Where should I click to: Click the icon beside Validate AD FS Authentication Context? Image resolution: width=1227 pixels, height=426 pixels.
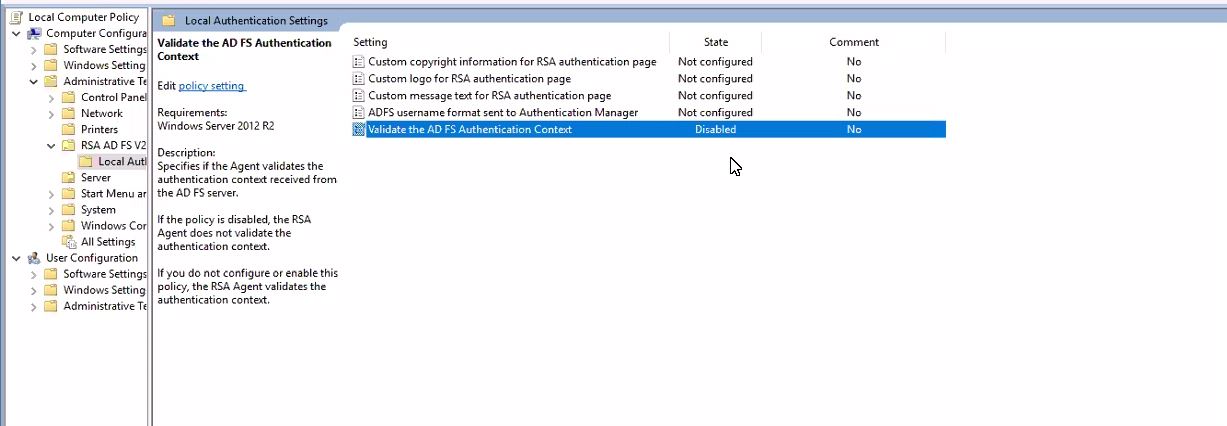359,130
